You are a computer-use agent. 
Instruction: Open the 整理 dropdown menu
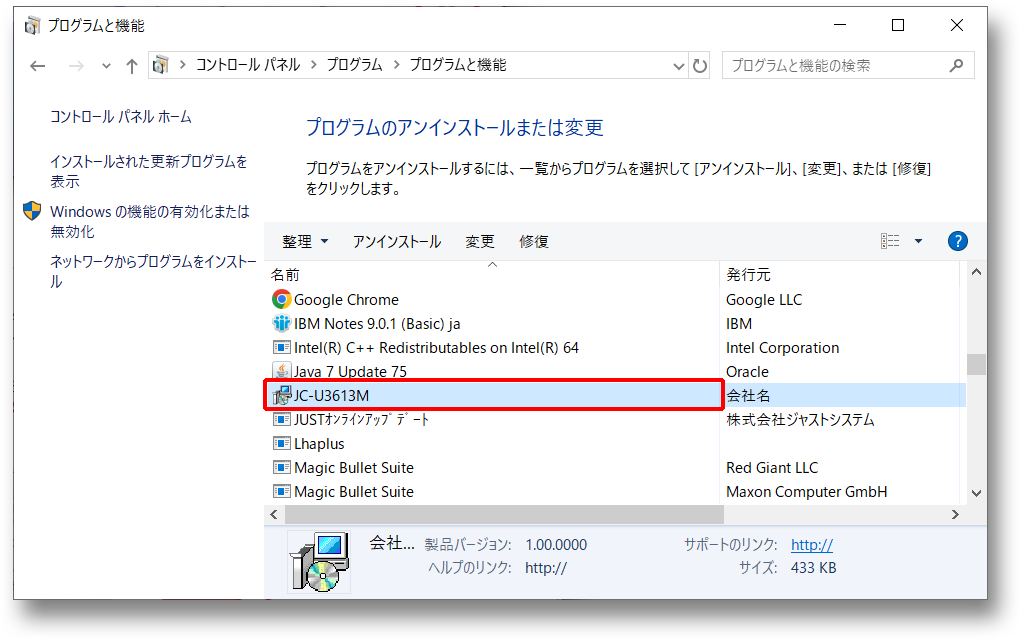(304, 241)
